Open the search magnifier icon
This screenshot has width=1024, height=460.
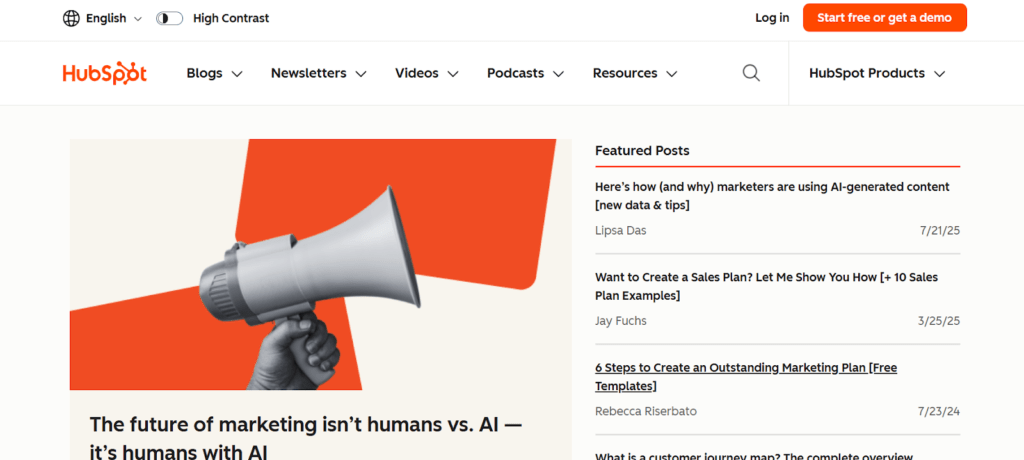[x=751, y=73]
